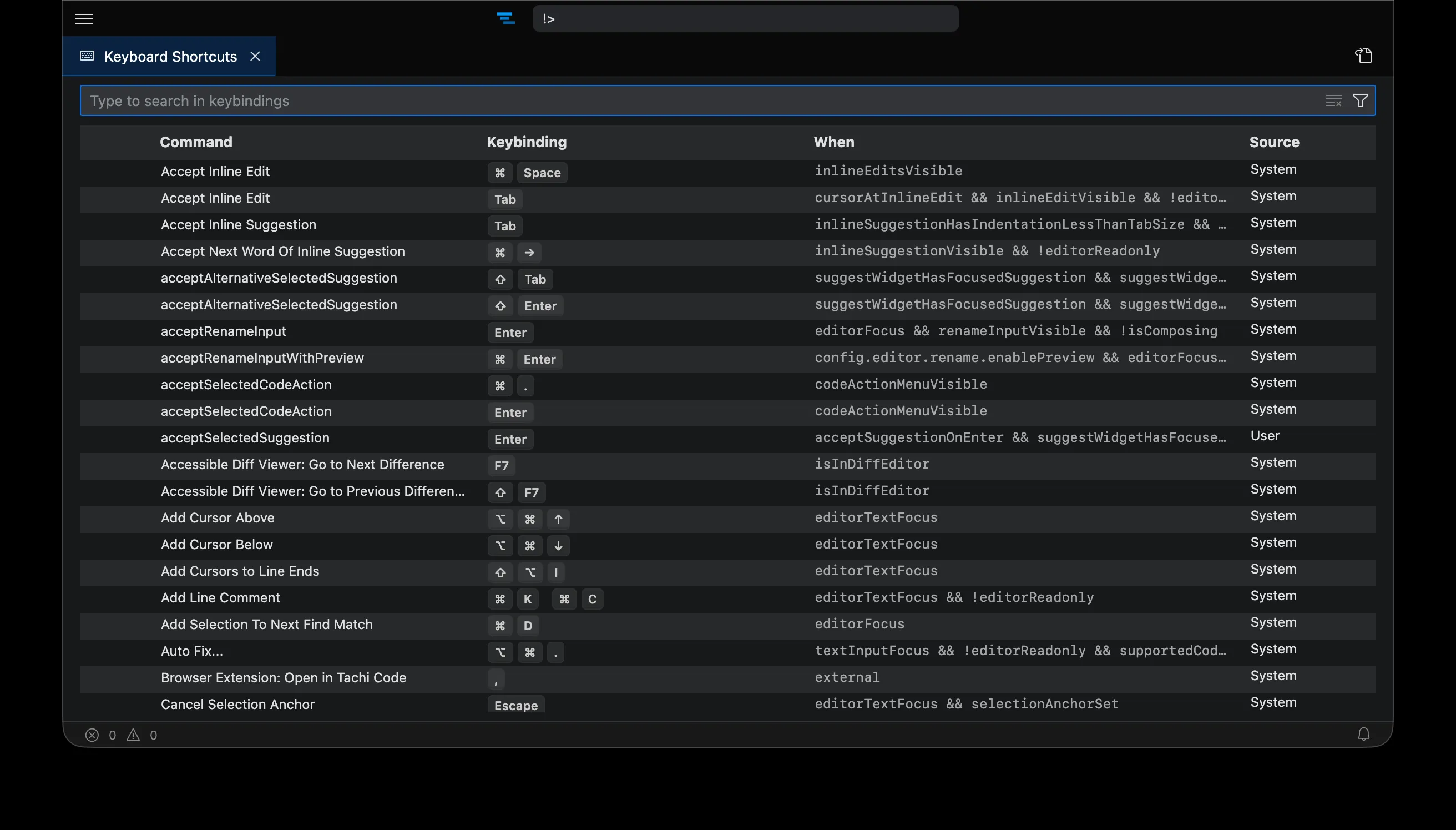
Task: Click the Open Keyboard Shortcuts JSON icon
Action: (1363, 56)
